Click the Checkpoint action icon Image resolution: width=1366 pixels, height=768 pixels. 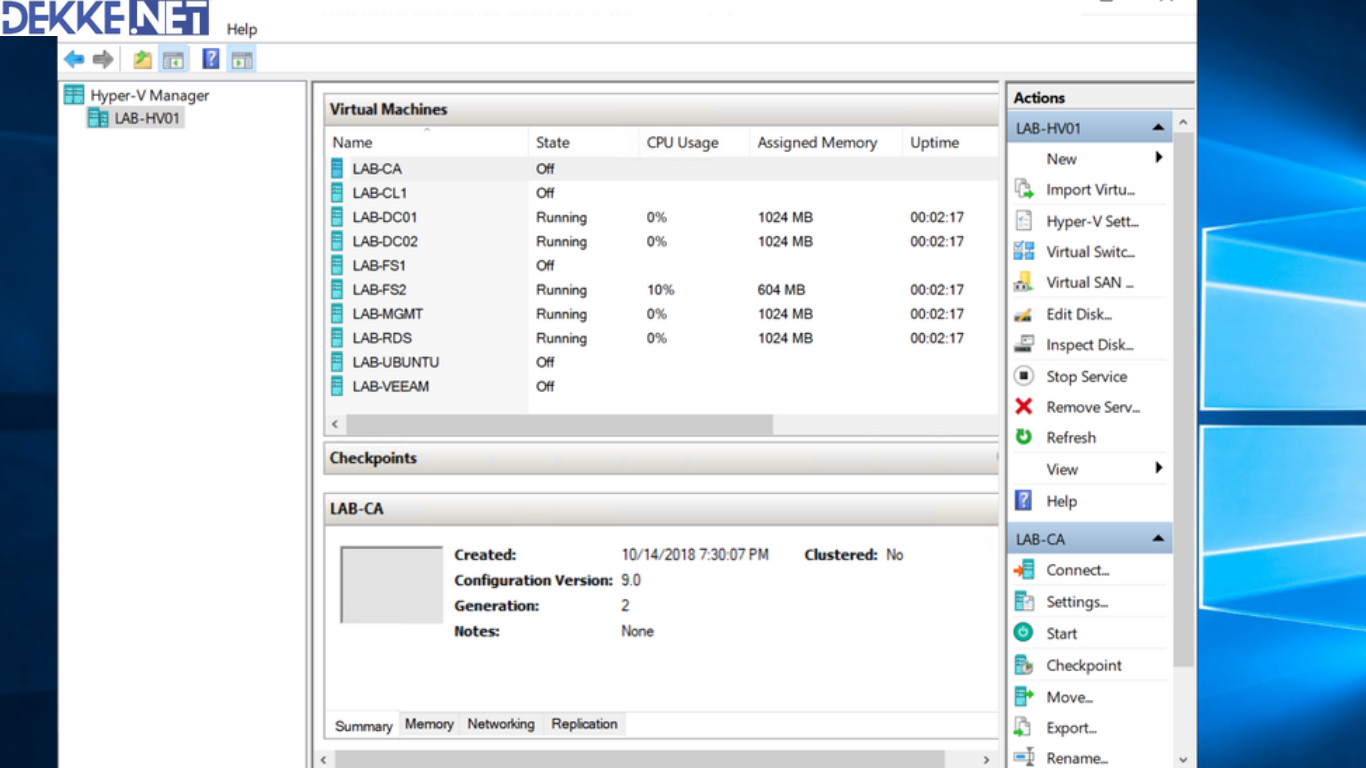[x=1023, y=665]
